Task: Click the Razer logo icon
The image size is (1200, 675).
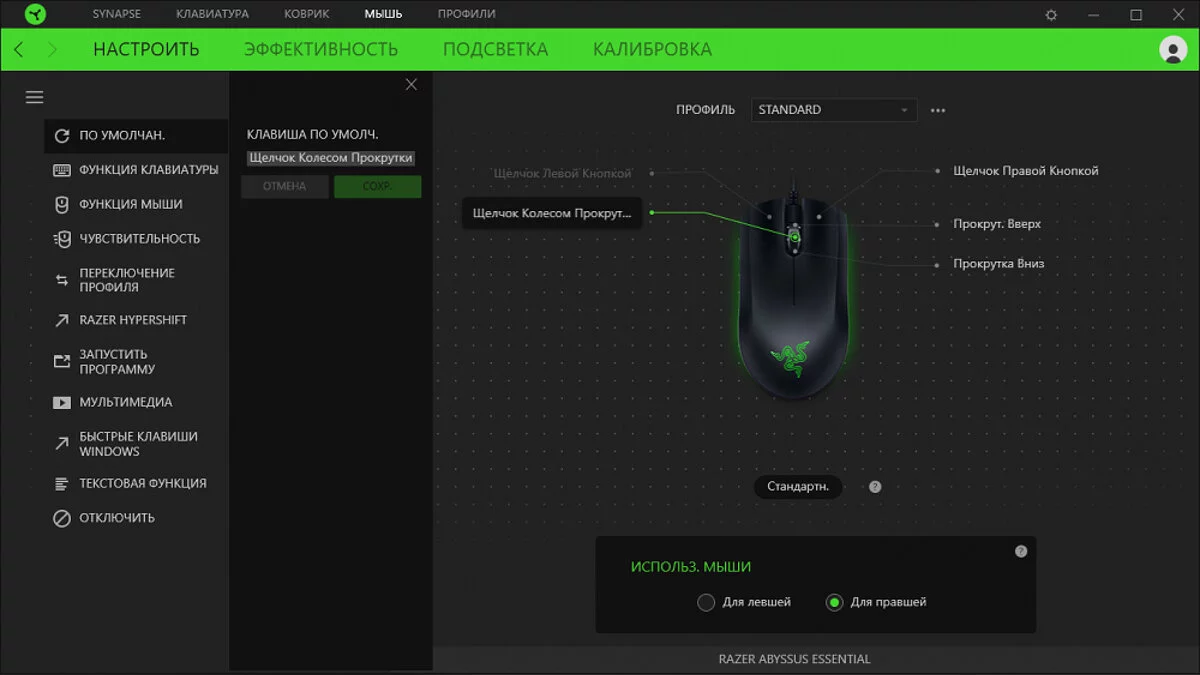Action: point(34,14)
